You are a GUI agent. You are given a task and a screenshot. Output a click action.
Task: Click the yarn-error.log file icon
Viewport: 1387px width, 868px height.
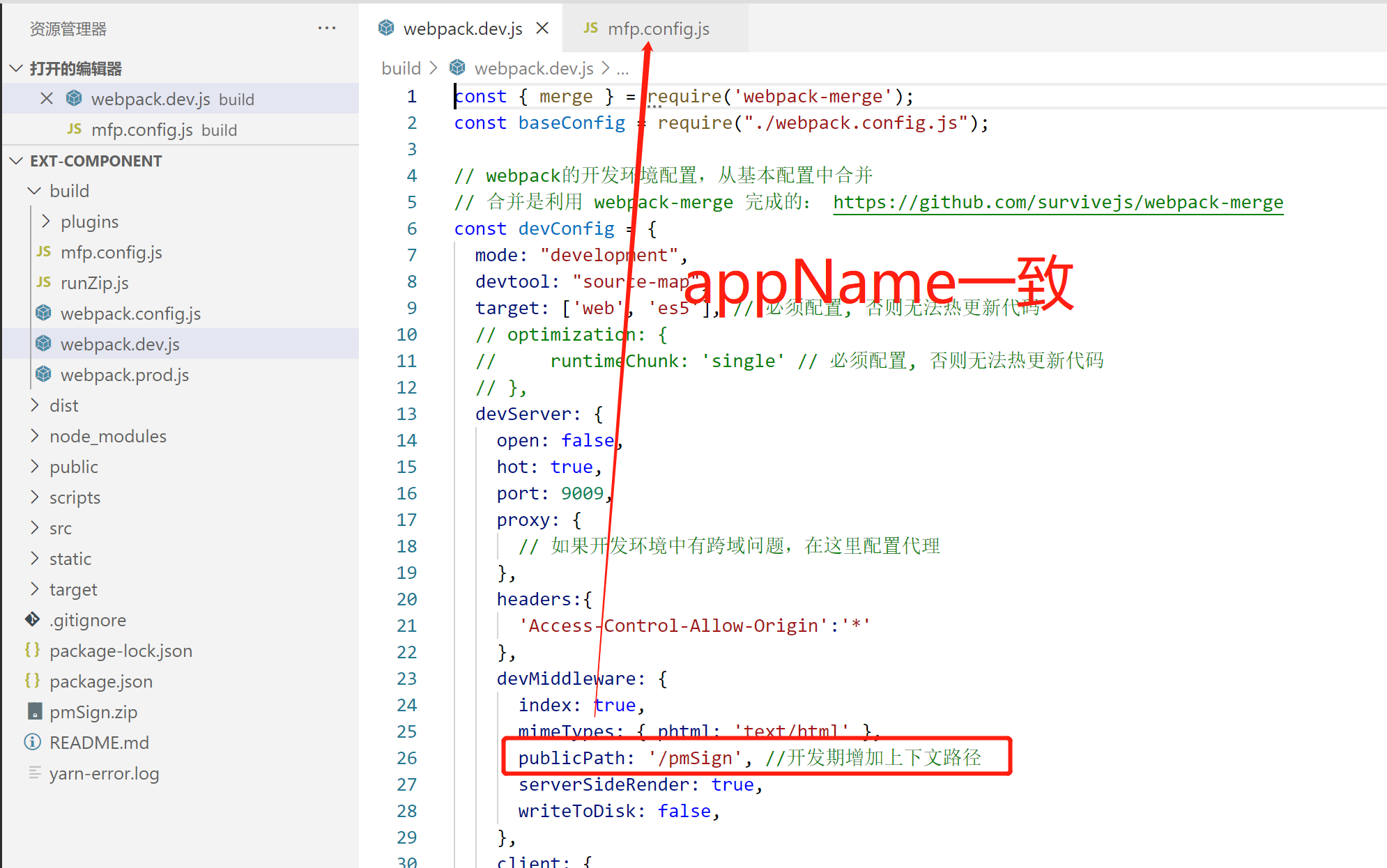pyautogui.click(x=34, y=773)
